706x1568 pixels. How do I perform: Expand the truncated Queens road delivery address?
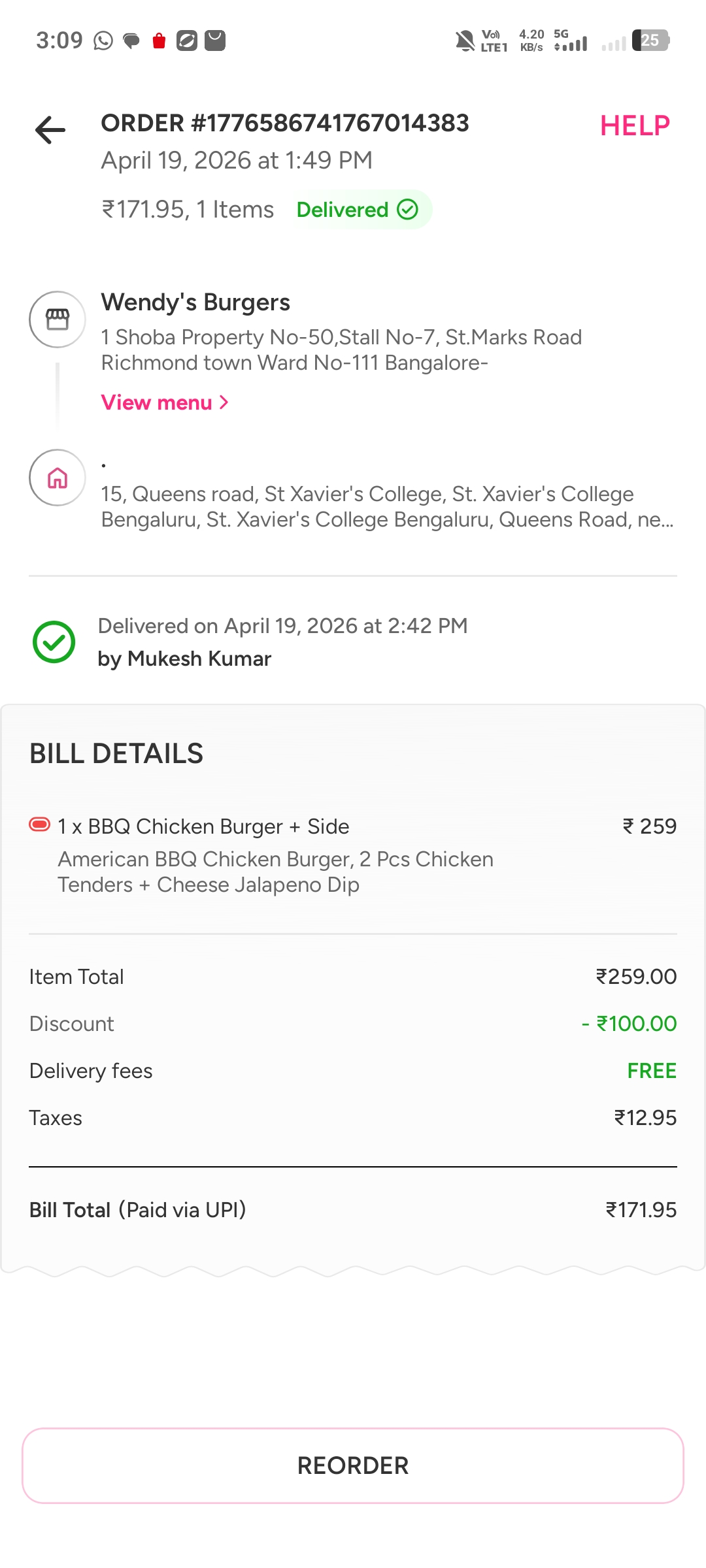[387, 506]
